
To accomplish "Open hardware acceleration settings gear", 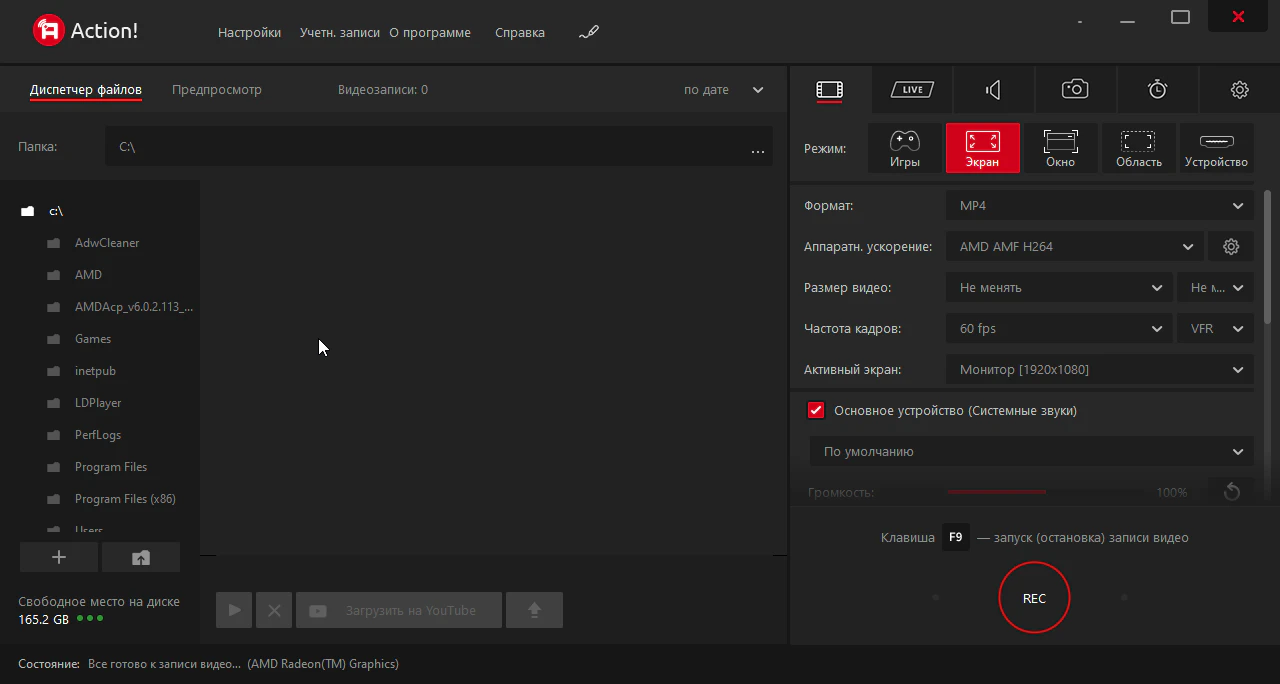I will (x=1231, y=247).
